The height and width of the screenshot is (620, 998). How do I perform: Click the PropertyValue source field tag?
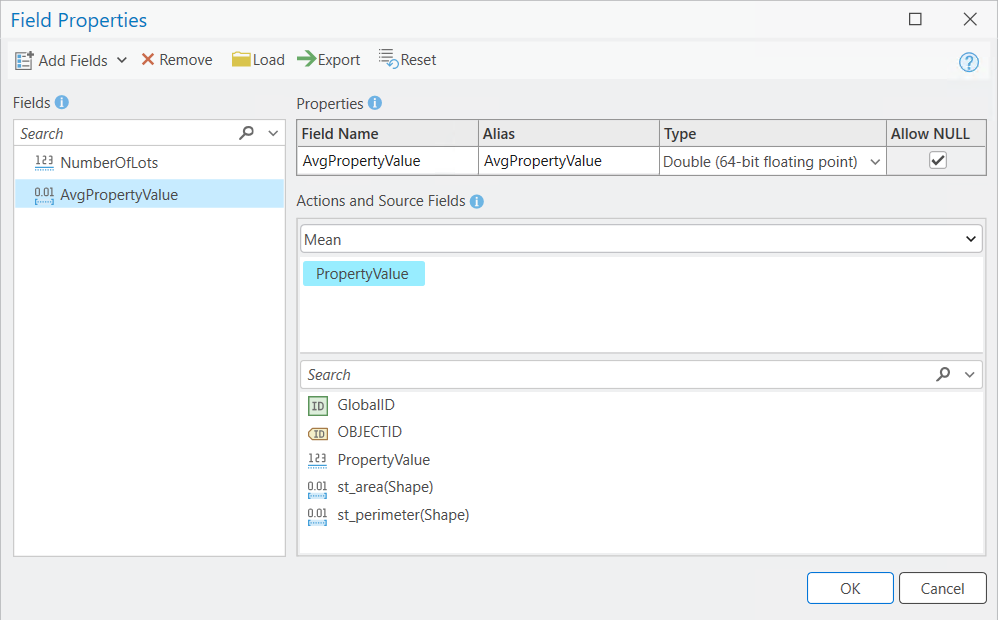click(363, 274)
